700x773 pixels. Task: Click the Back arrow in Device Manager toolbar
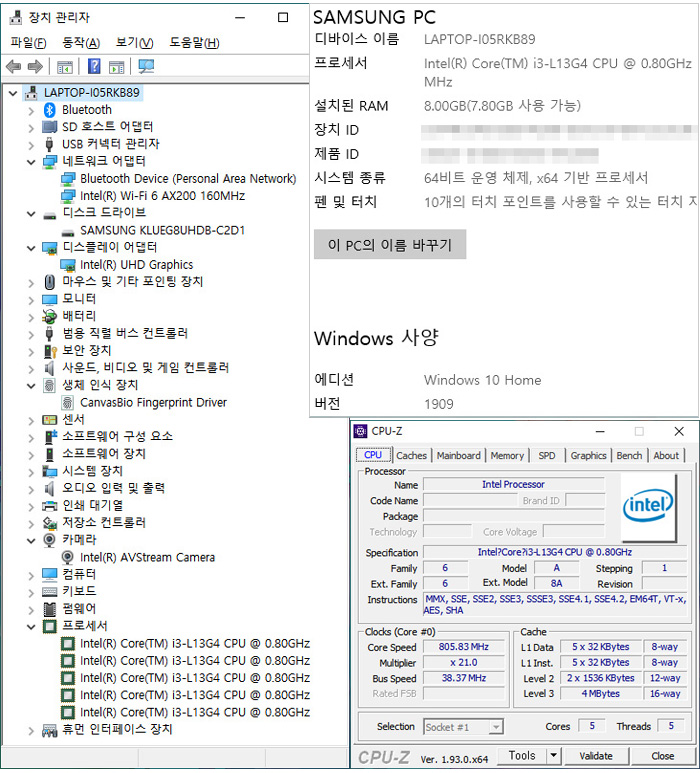(13, 67)
